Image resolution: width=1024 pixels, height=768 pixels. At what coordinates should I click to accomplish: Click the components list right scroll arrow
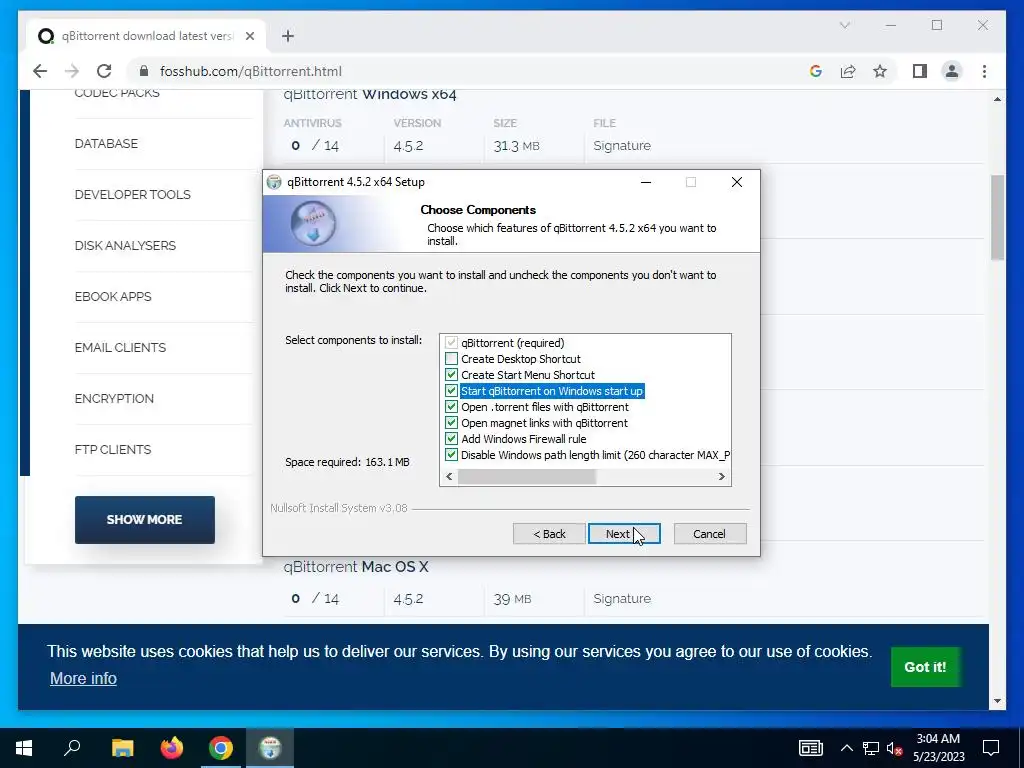[x=722, y=477]
